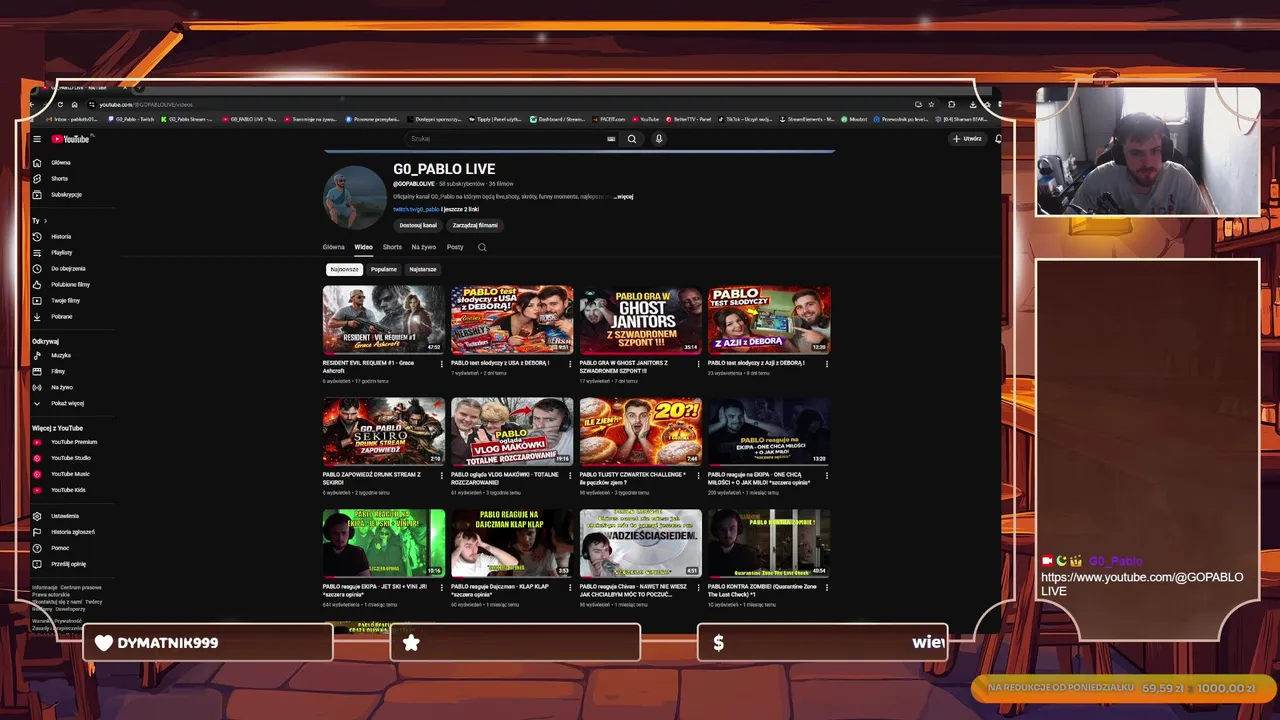Open the chat youtube.com/@GOPABLOLIVE link
Screen dimensions: 1280x720
1142,584
